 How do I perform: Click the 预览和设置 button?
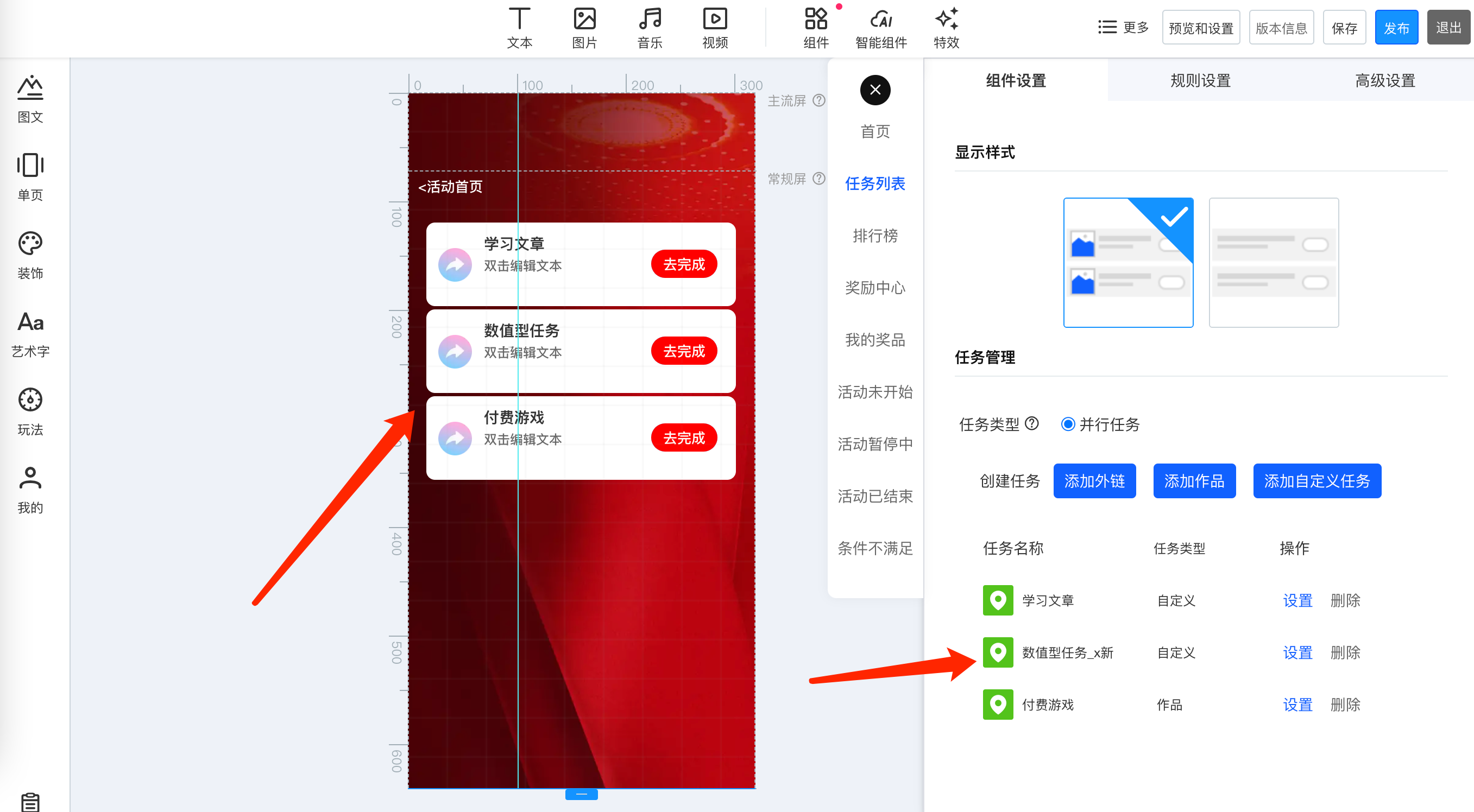(x=1200, y=28)
